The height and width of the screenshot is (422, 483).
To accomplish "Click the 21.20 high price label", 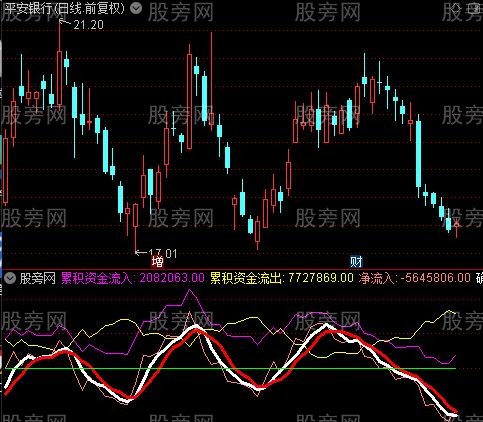I will (x=88, y=25).
